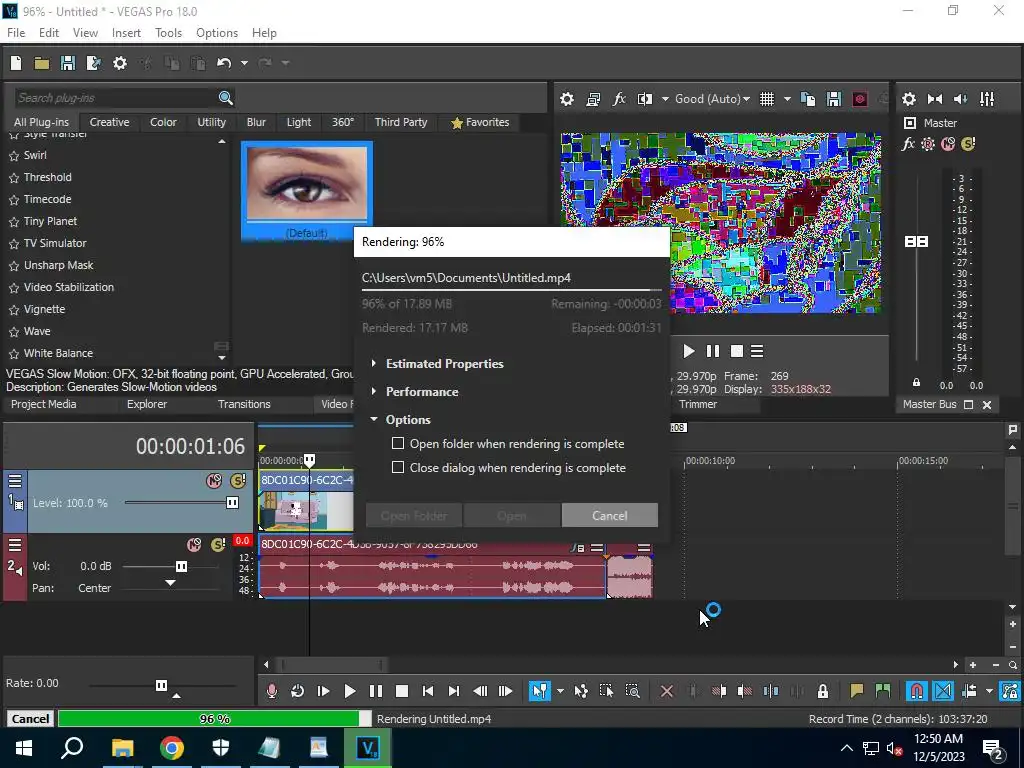Image resolution: width=1024 pixels, height=768 pixels.
Task: Select the Tiny Planet plug-in
Action: point(50,221)
